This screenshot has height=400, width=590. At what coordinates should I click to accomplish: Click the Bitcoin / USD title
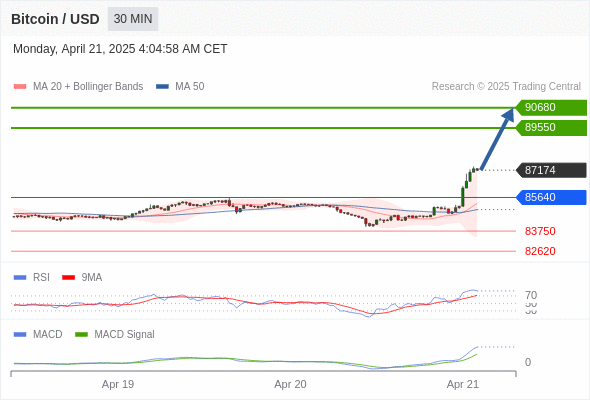[x=55, y=19]
